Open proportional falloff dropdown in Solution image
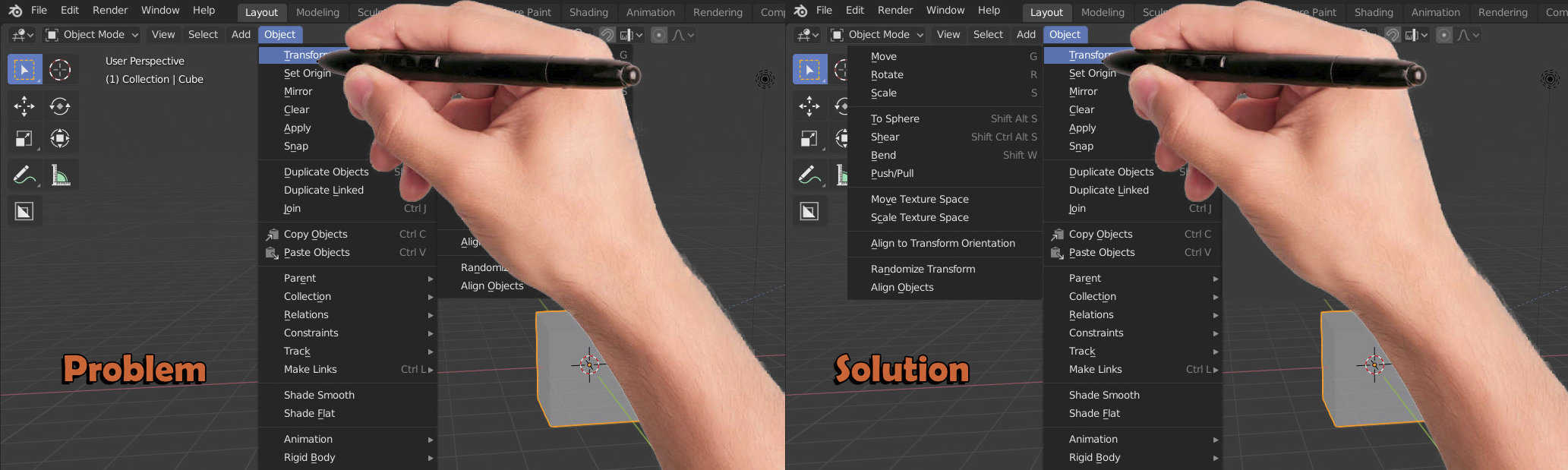 pos(1469,35)
